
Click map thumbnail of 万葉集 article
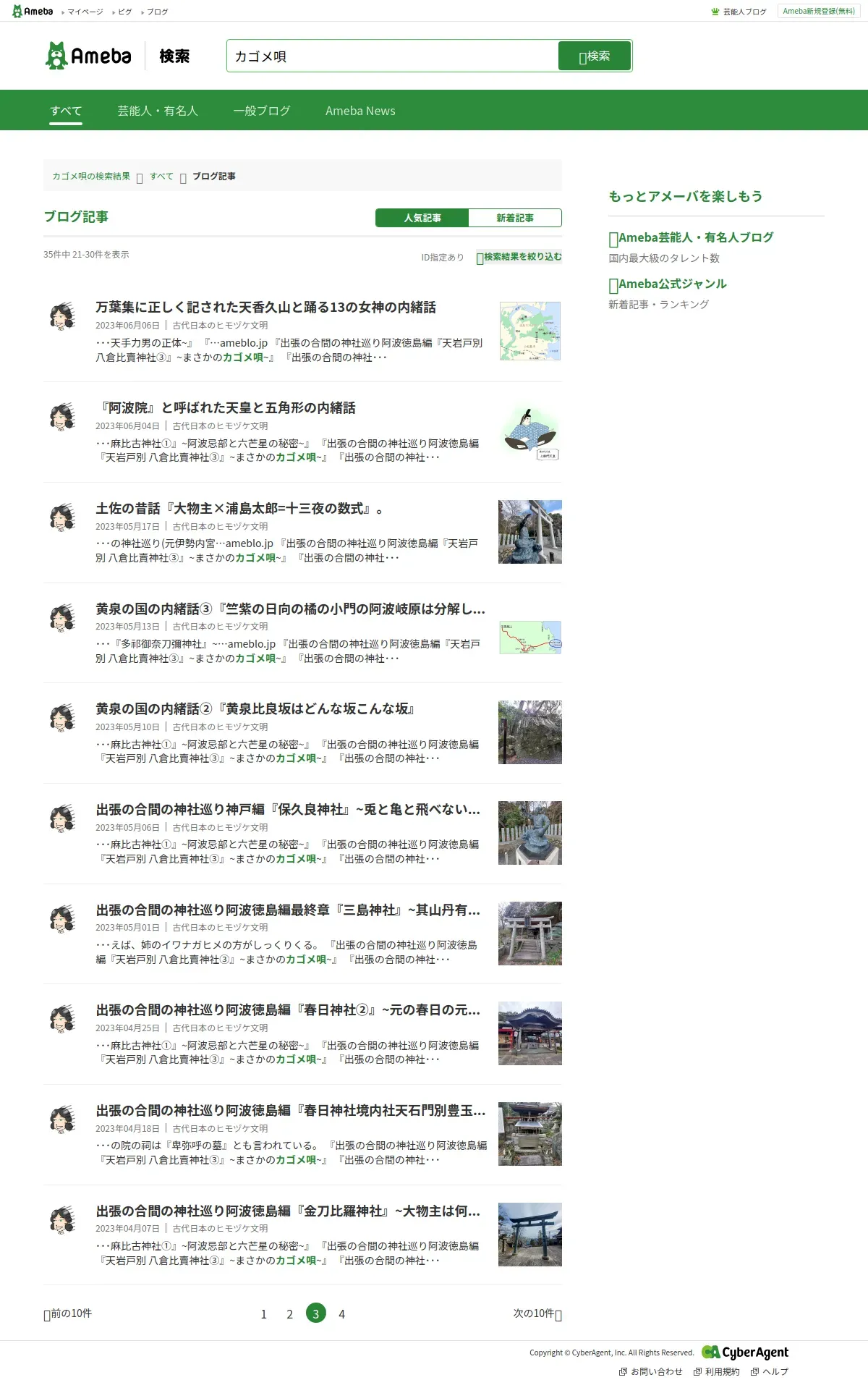[530, 331]
